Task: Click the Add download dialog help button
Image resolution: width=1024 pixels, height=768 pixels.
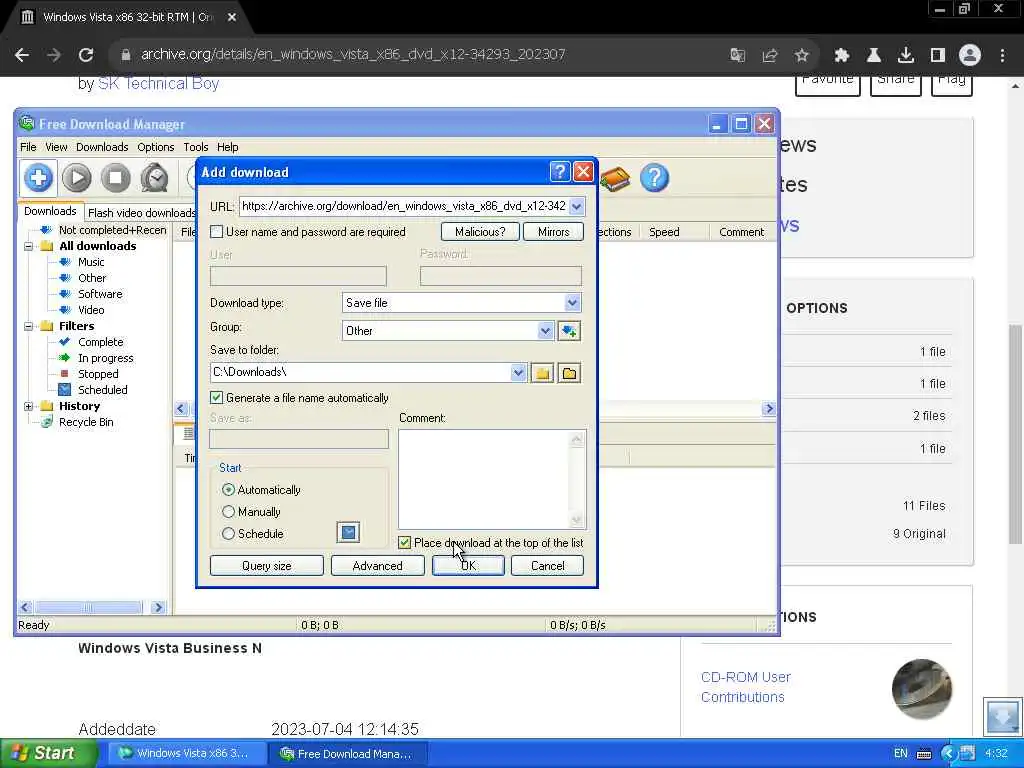Action: click(x=560, y=172)
